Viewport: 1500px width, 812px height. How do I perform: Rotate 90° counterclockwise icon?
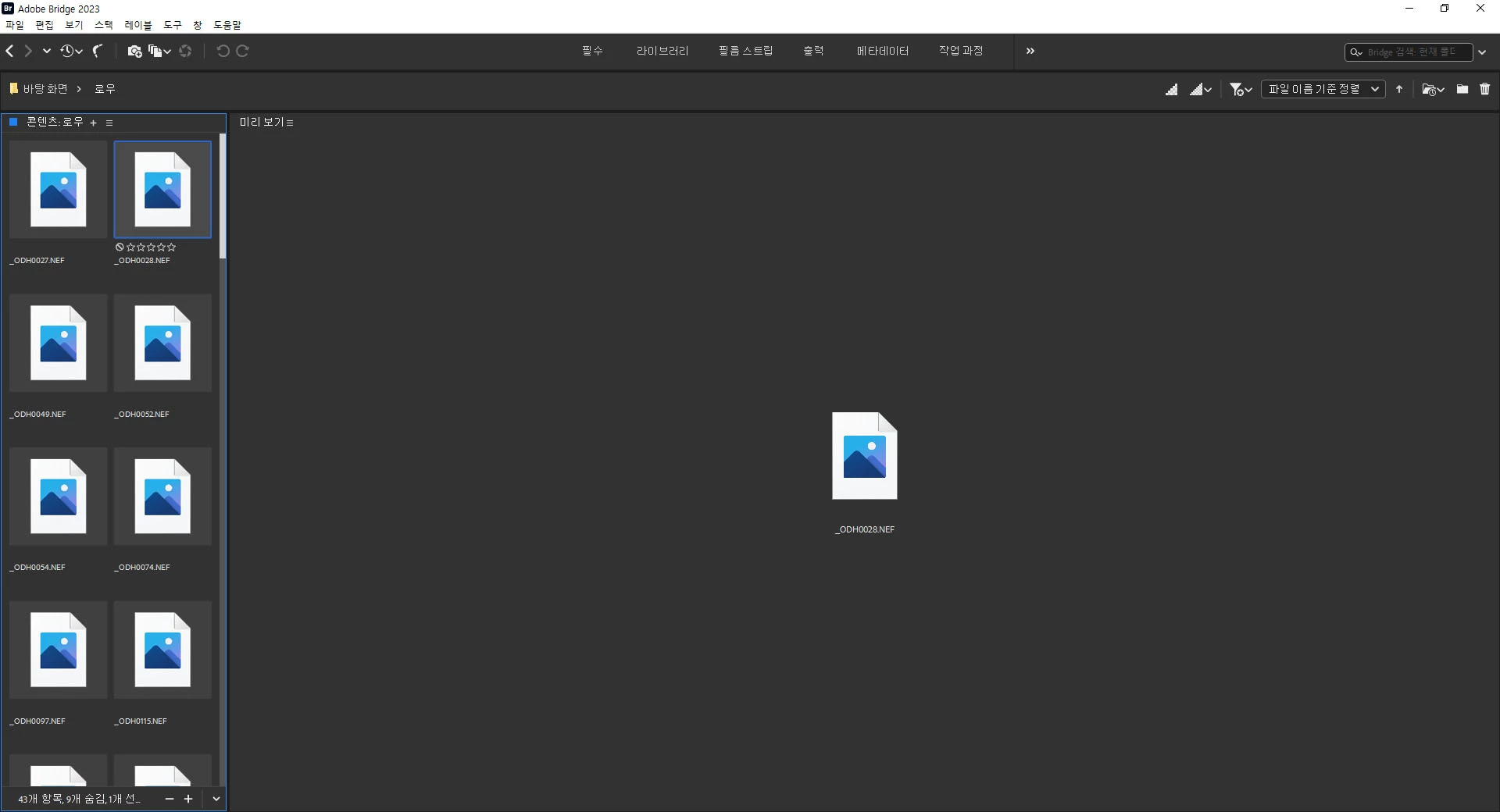[223, 51]
